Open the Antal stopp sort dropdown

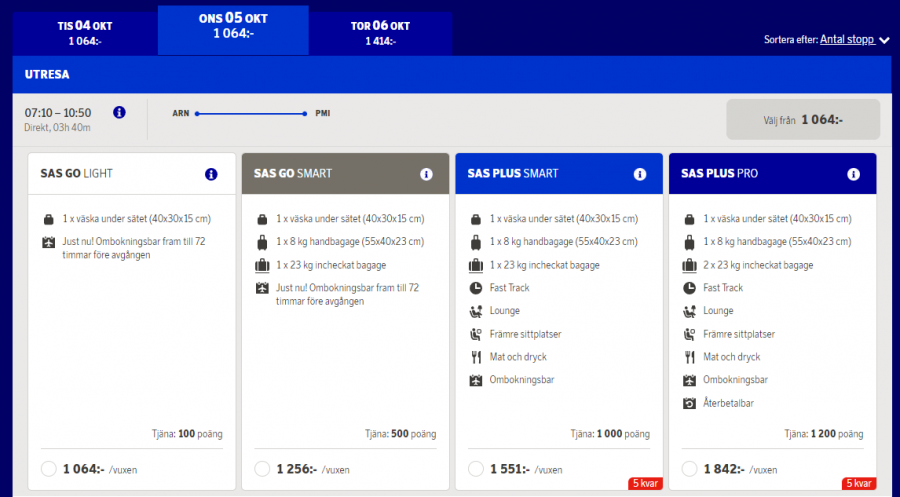tap(847, 40)
